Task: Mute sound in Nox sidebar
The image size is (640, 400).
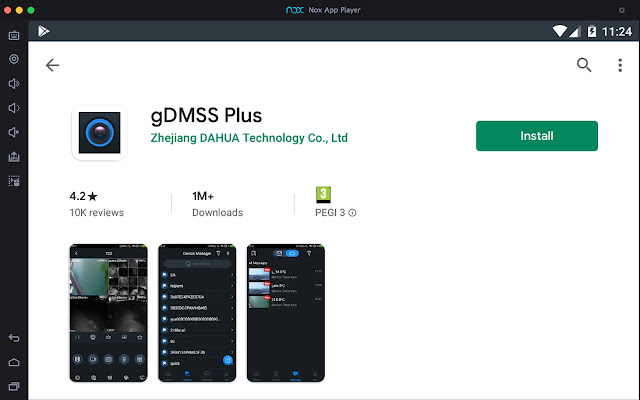Action: pyautogui.click(x=14, y=132)
